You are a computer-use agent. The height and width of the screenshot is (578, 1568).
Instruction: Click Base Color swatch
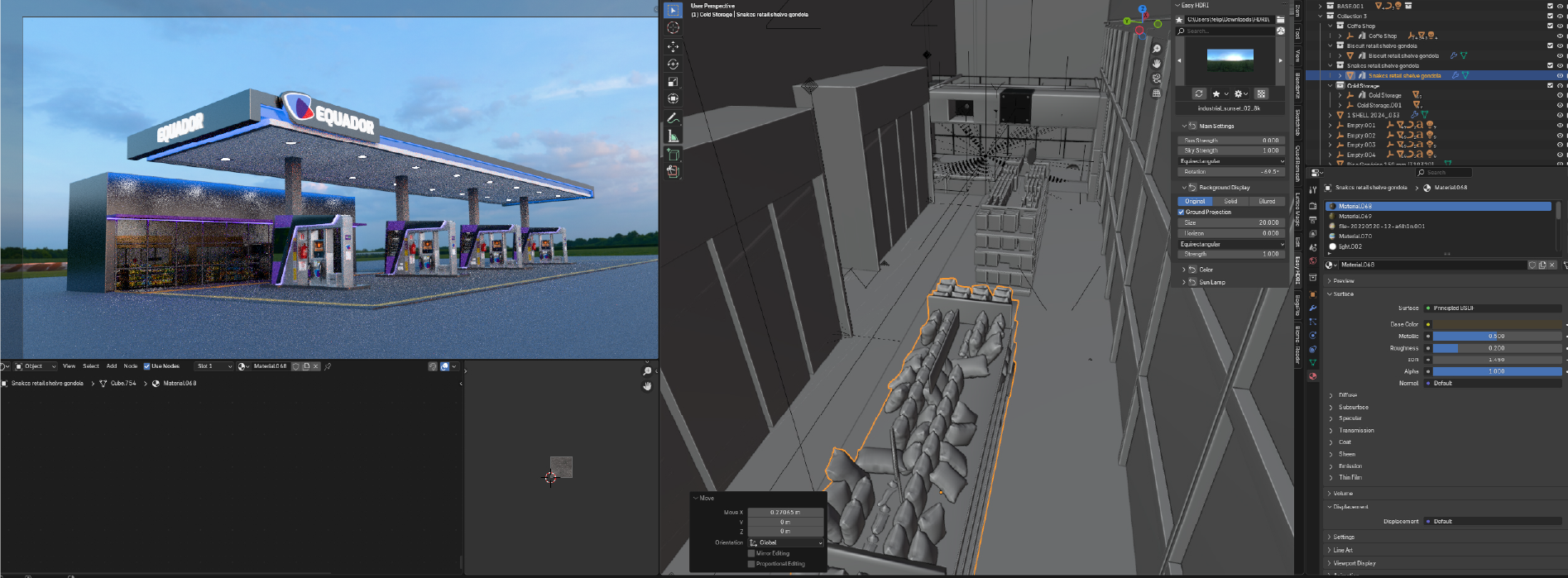coord(1497,324)
